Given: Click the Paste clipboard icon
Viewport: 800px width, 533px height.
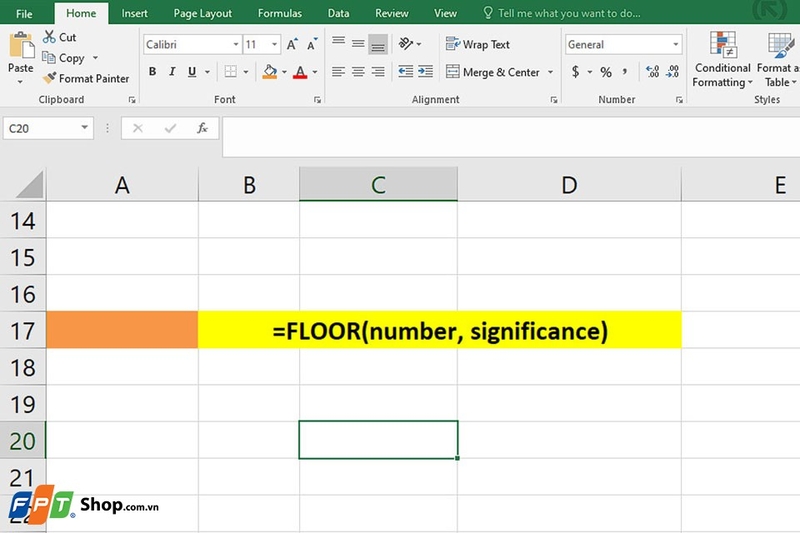Looking at the screenshot, I should click(x=21, y=45).
